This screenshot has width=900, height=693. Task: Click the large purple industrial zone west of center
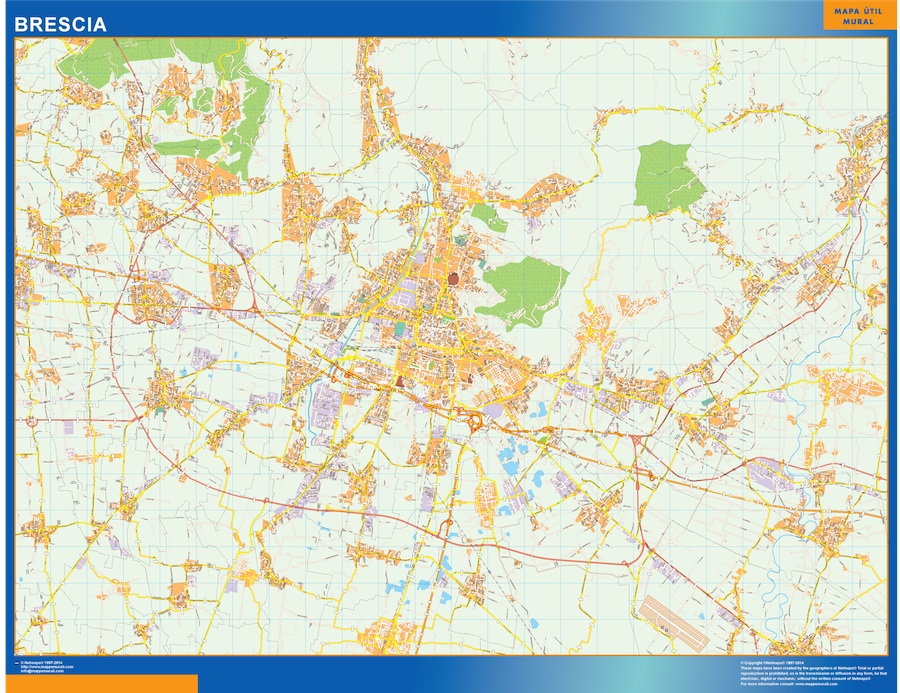tap(329, 410)
